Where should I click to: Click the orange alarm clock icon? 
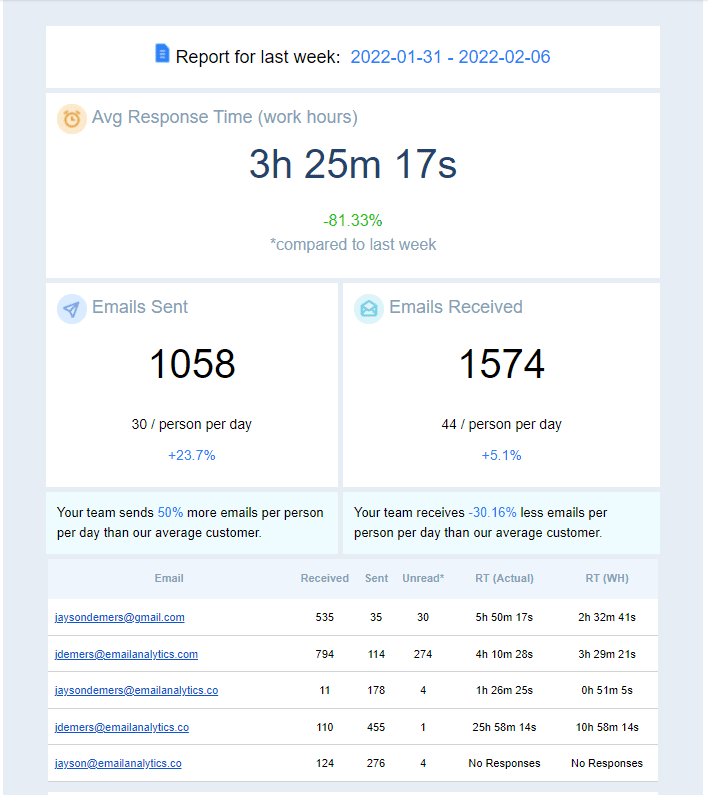click(x=72, y=119)
